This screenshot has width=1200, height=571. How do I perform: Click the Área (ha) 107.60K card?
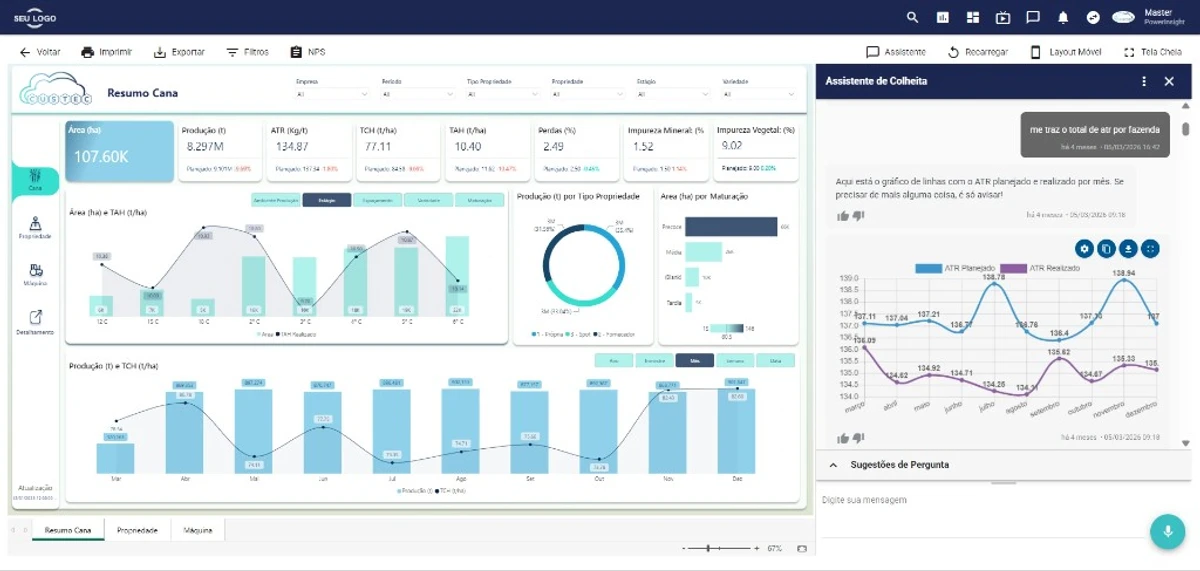coord(120,151)
